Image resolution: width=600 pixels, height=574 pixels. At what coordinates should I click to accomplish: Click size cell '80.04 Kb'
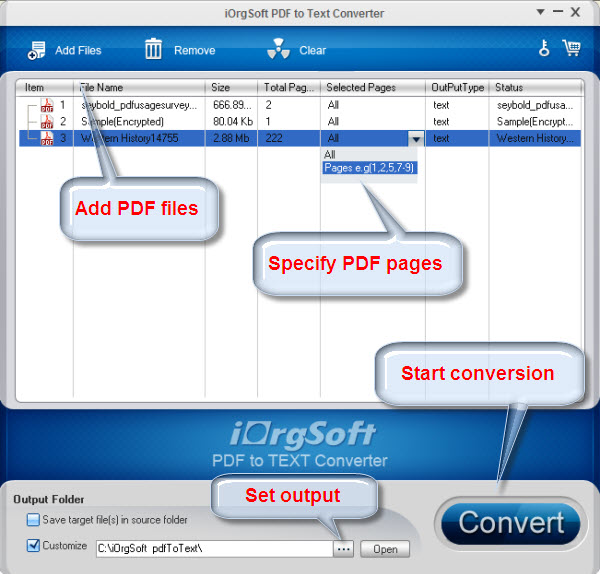tap(233, 122)
